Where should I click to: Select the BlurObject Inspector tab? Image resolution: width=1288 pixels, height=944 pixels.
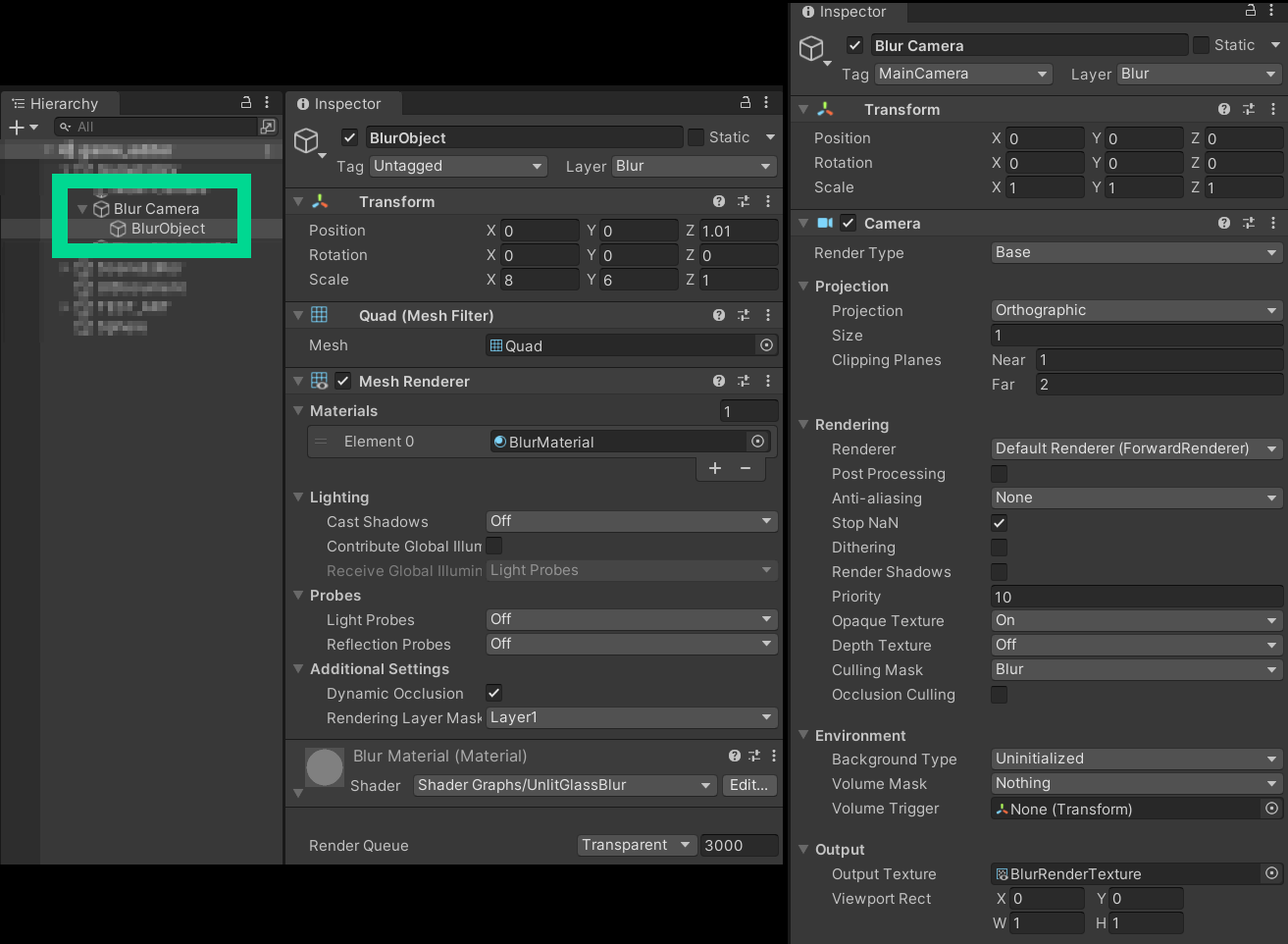pyautogui.click(x=343, y=103)
